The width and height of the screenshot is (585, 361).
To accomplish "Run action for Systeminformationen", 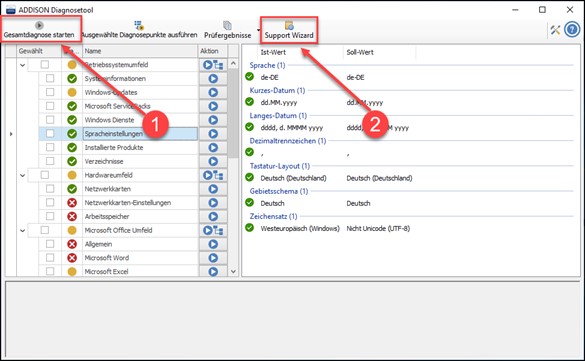I will pos(213,79).
